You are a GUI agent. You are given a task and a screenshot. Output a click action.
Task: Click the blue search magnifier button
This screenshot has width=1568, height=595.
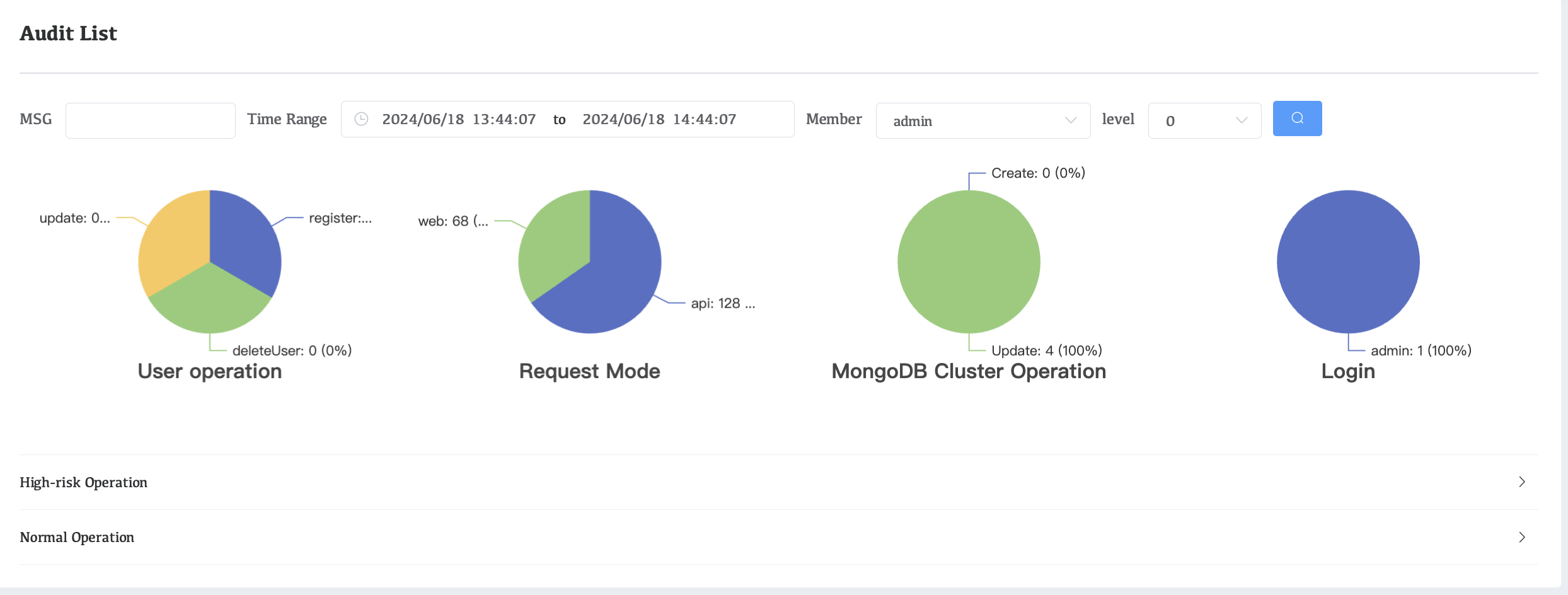(1297, 118)
